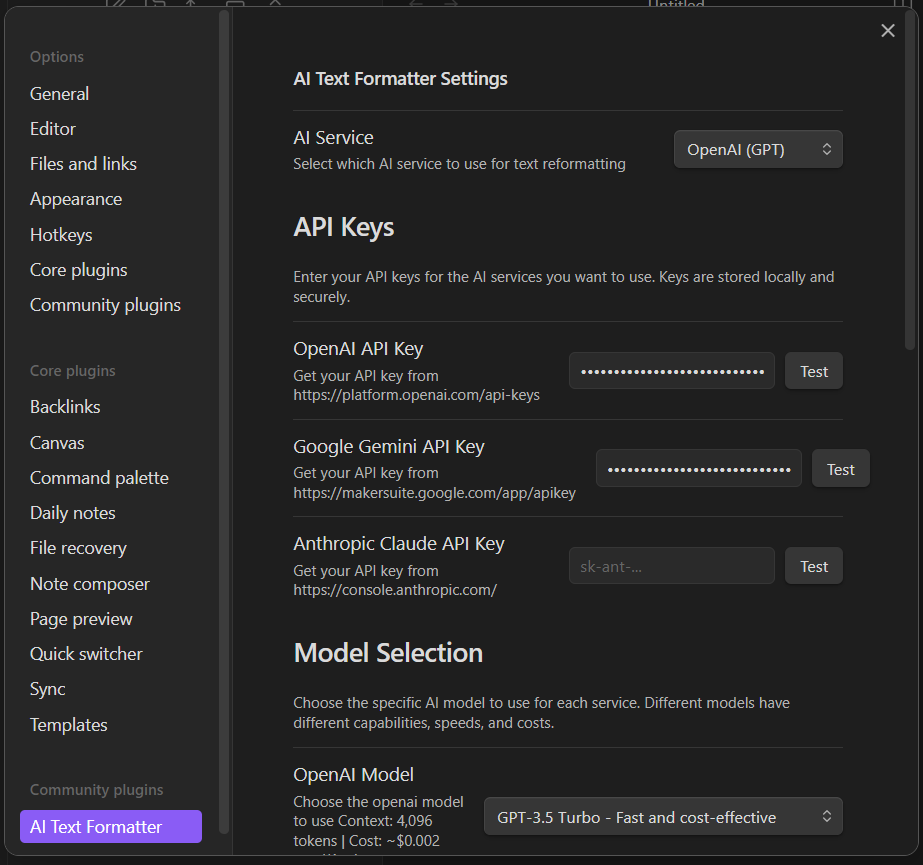Open Core plugins tab under Options
Image resolution: width=923 pixels, height=865 pixels.
point(78,270)
